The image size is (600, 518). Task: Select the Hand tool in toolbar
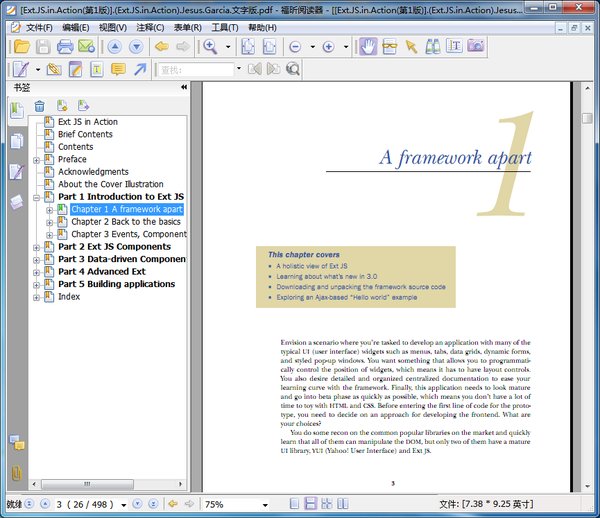367,46
